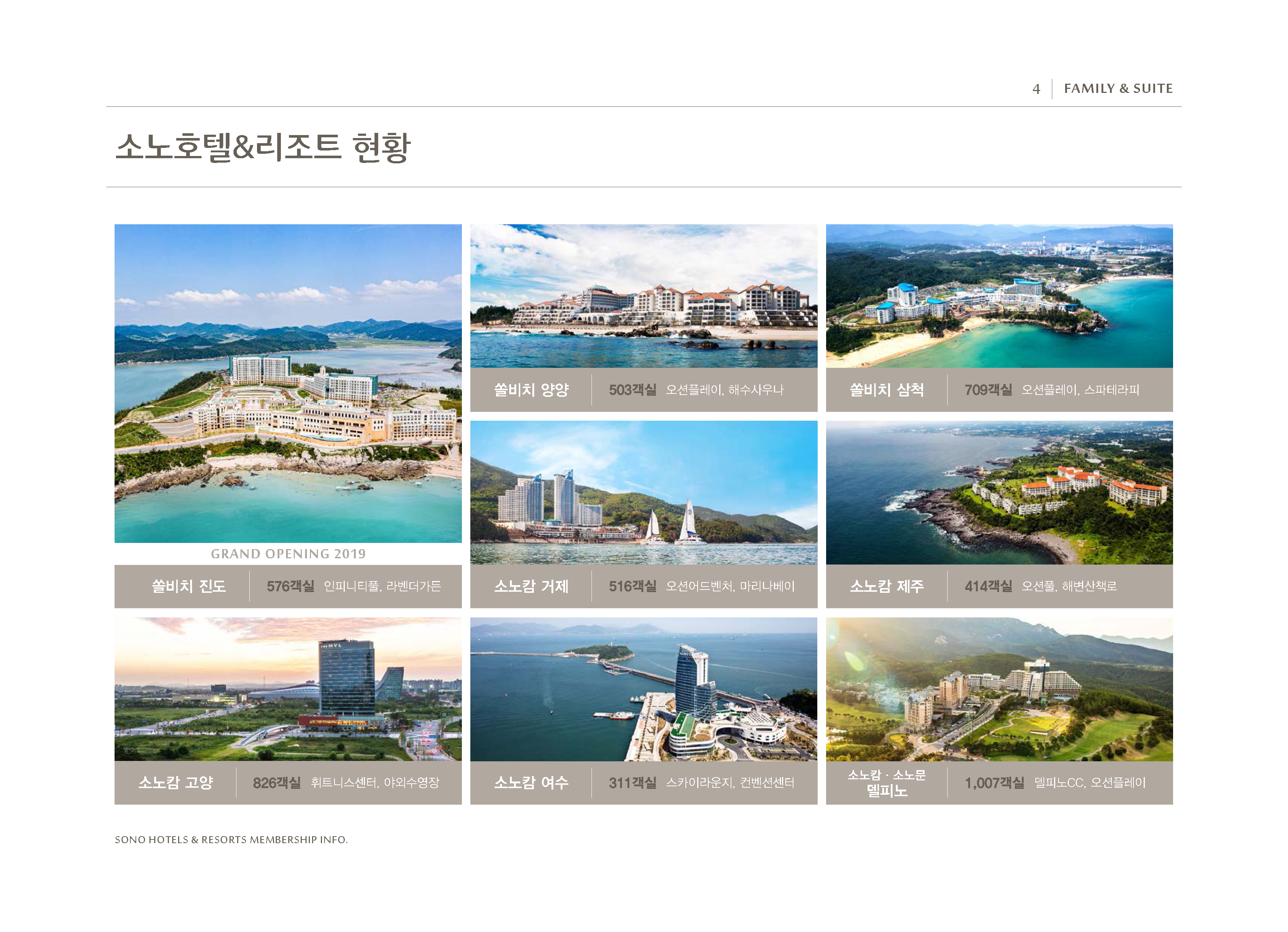Click the 델피노 resort photo
The width and height of the screenshot is (1288, 932).
pyautogui.click(x=999, y=689)
